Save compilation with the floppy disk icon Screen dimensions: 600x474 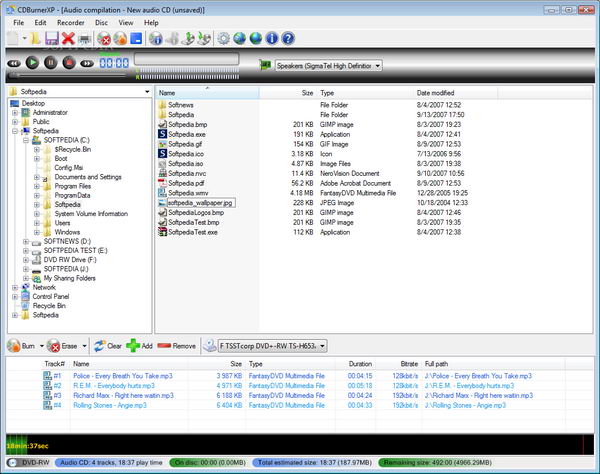(52, 38)
